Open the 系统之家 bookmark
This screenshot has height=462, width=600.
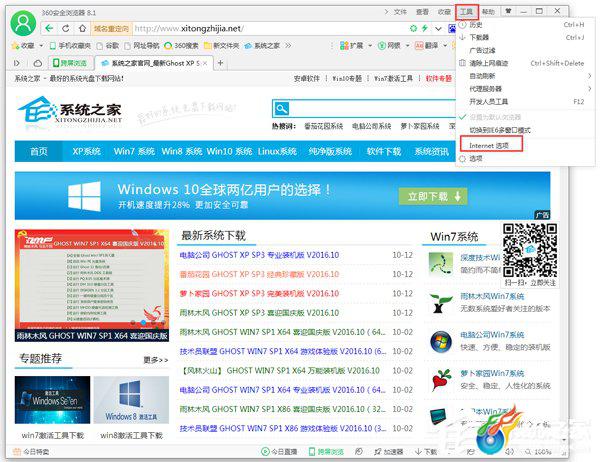pos(262,46)
